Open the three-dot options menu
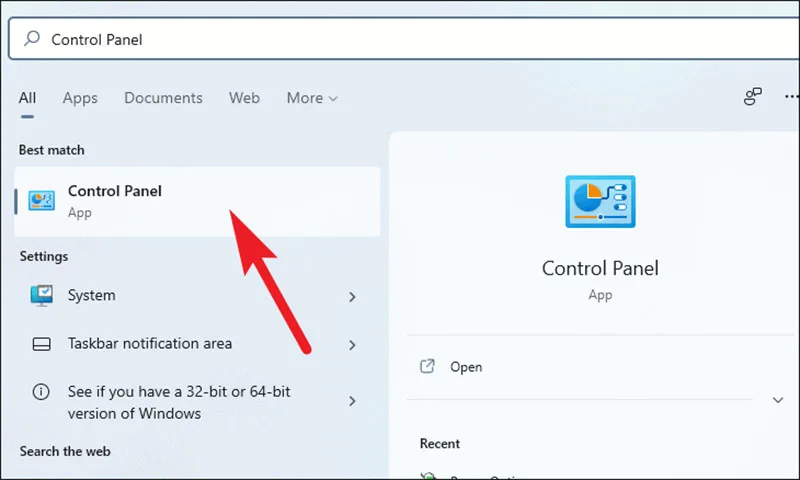This screenshot has width=800, height=480. coord(792,96)
